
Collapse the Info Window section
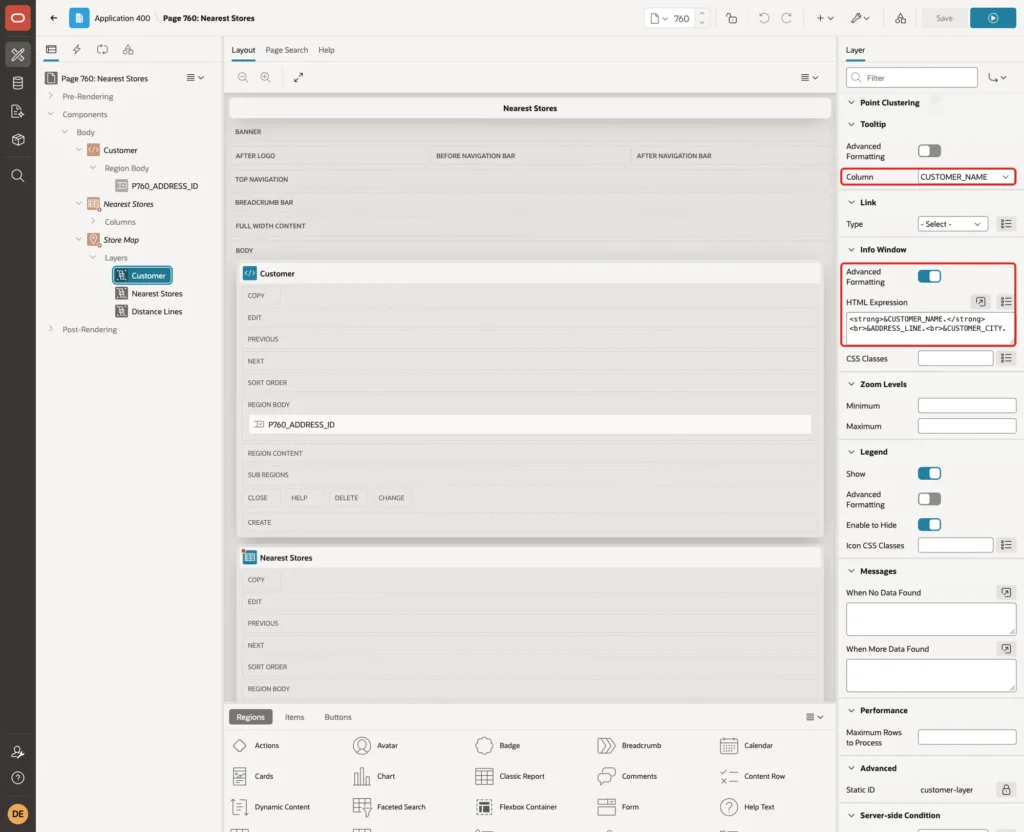coord(851,249)
